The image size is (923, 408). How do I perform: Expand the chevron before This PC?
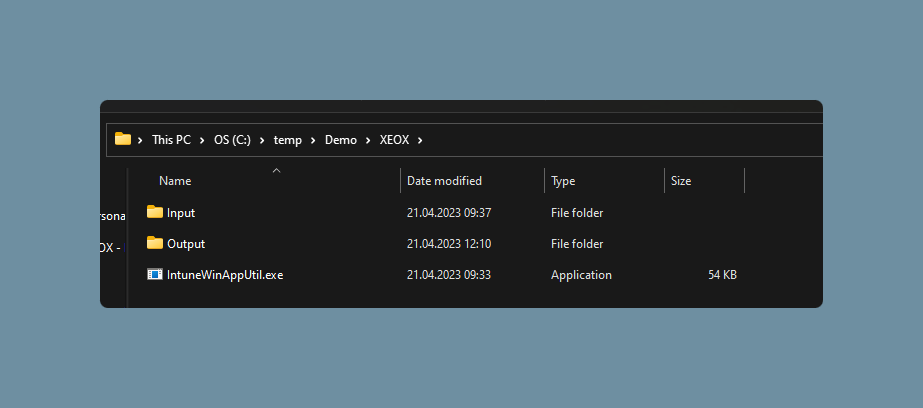(140, 140)
